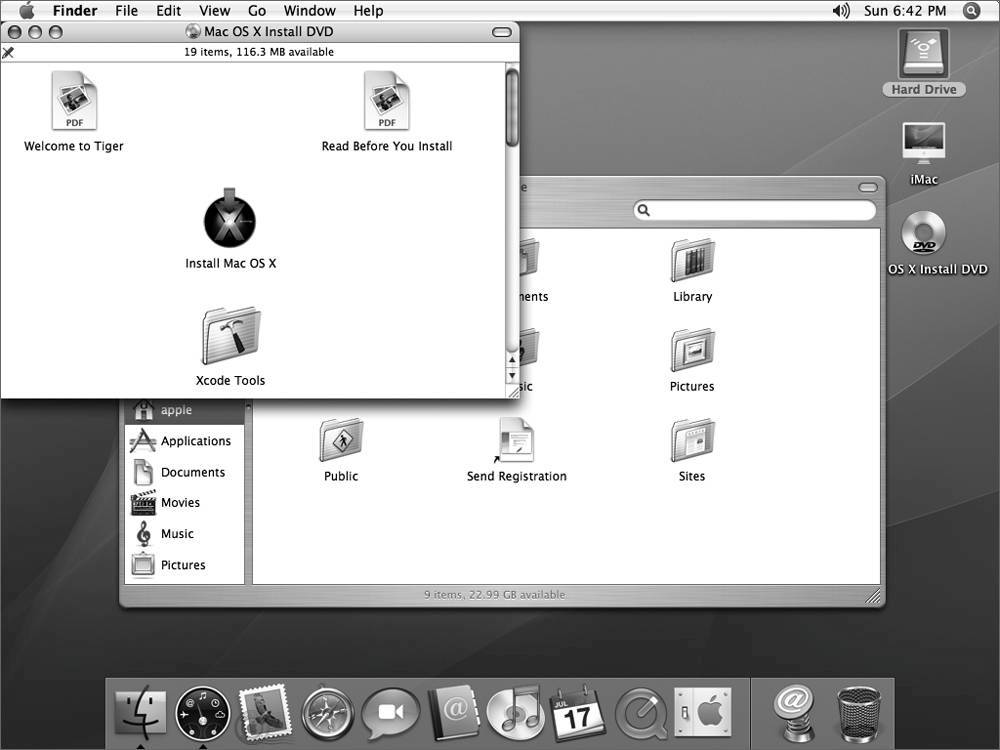This screenshot has width=1000, height=750.
Task: Select Movies in the sidebar
Action: [x=185, y=503]
